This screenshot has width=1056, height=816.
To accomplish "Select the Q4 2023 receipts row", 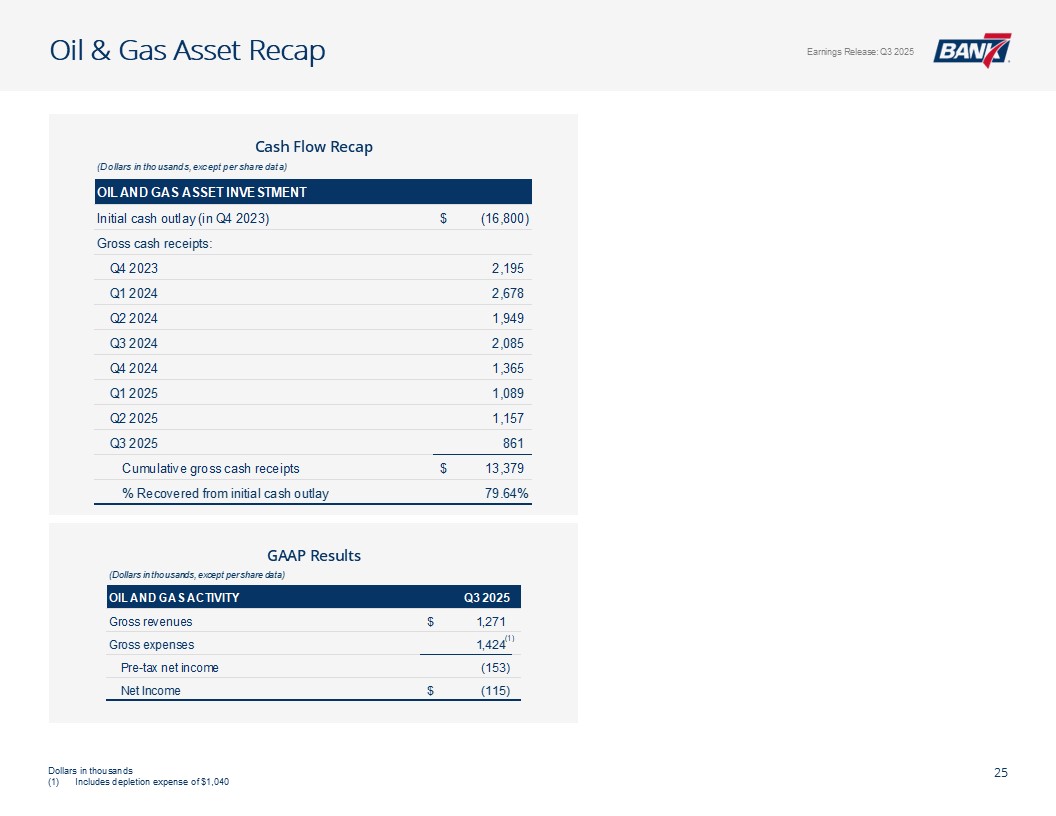I will (134, 268).
